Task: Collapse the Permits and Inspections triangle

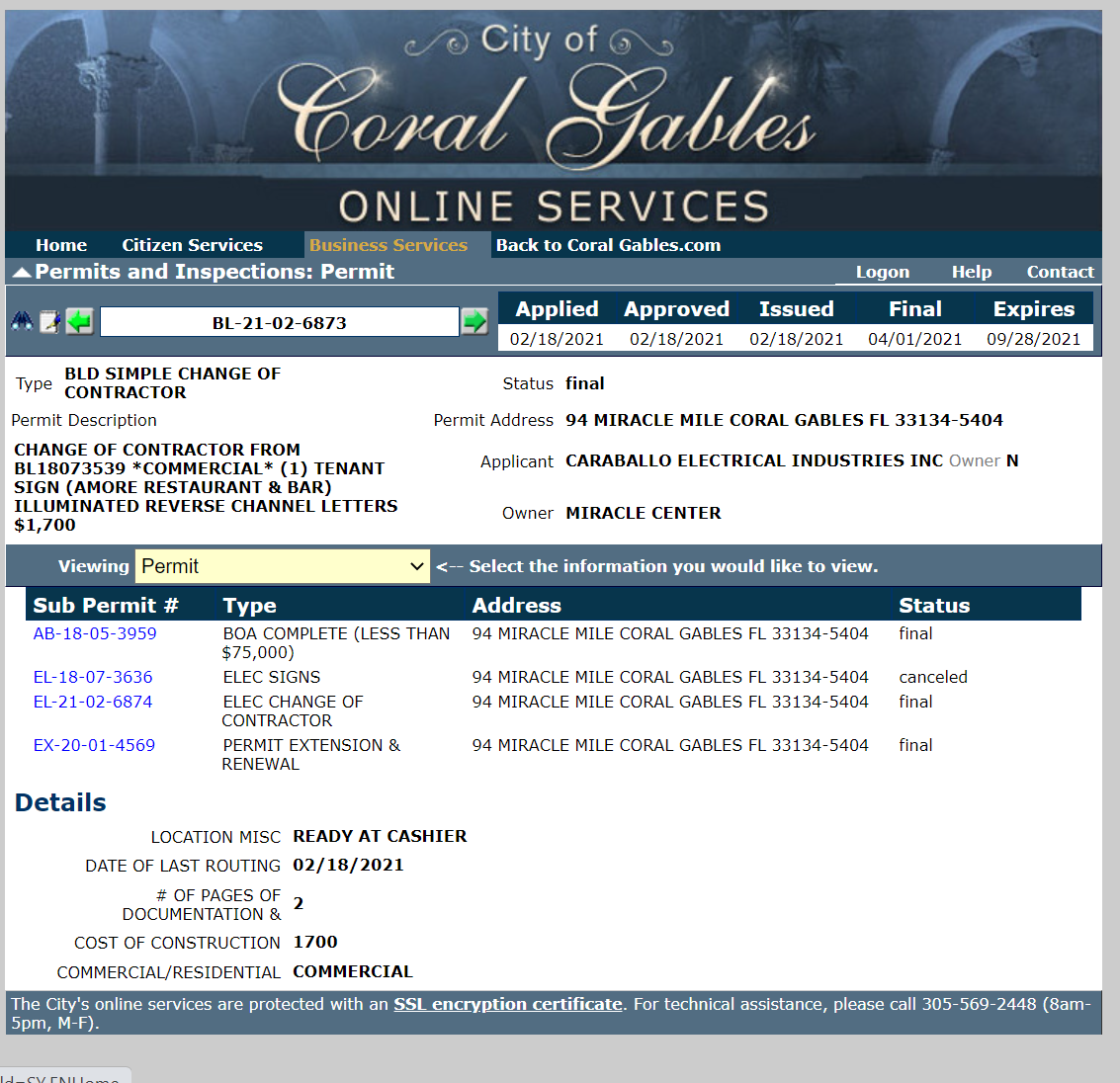Action: tap(21, 272)
